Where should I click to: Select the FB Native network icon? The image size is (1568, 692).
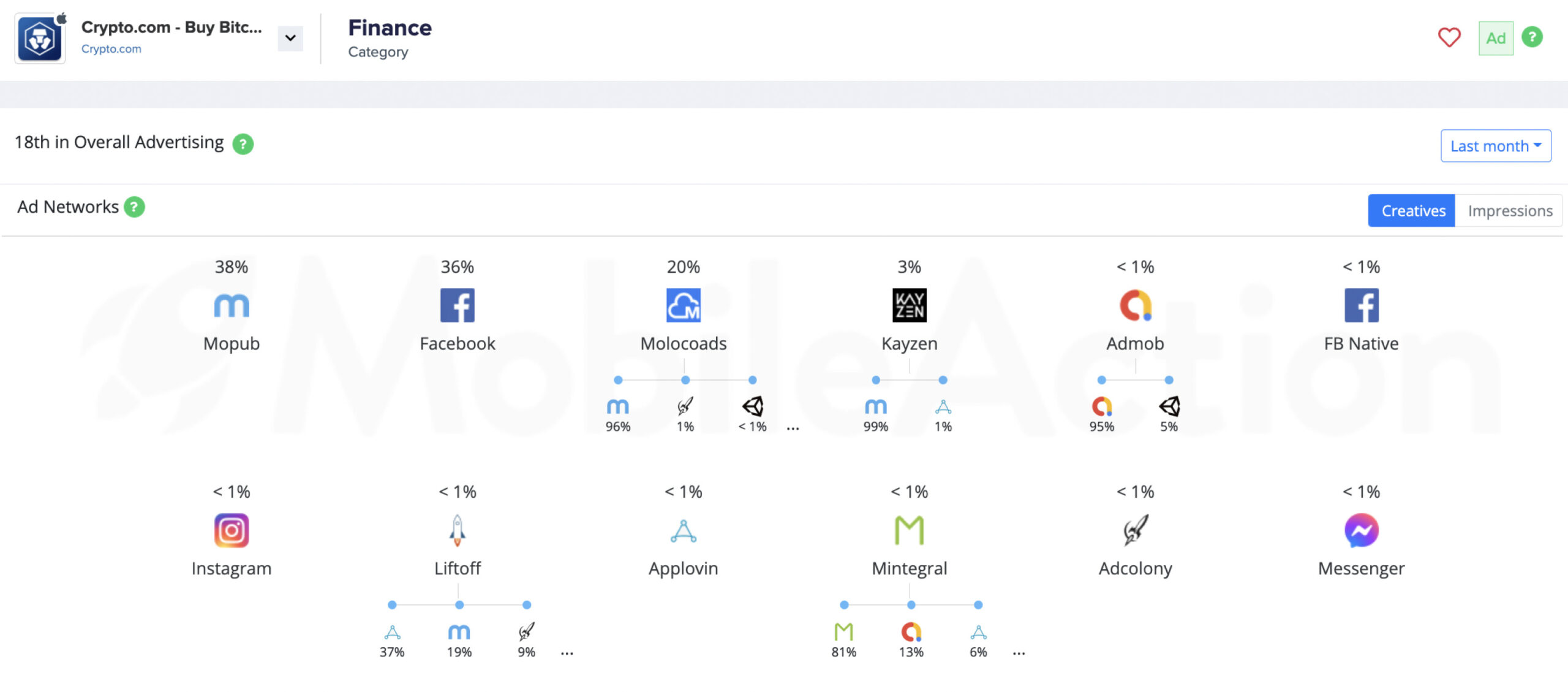[x=1362, y=305]
